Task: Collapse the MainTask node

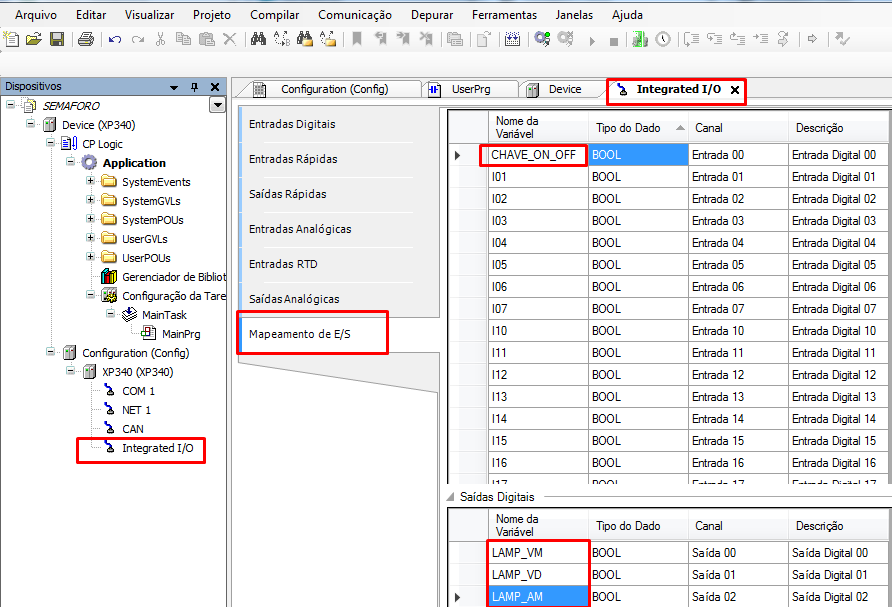Action: (x=110, y=315)
